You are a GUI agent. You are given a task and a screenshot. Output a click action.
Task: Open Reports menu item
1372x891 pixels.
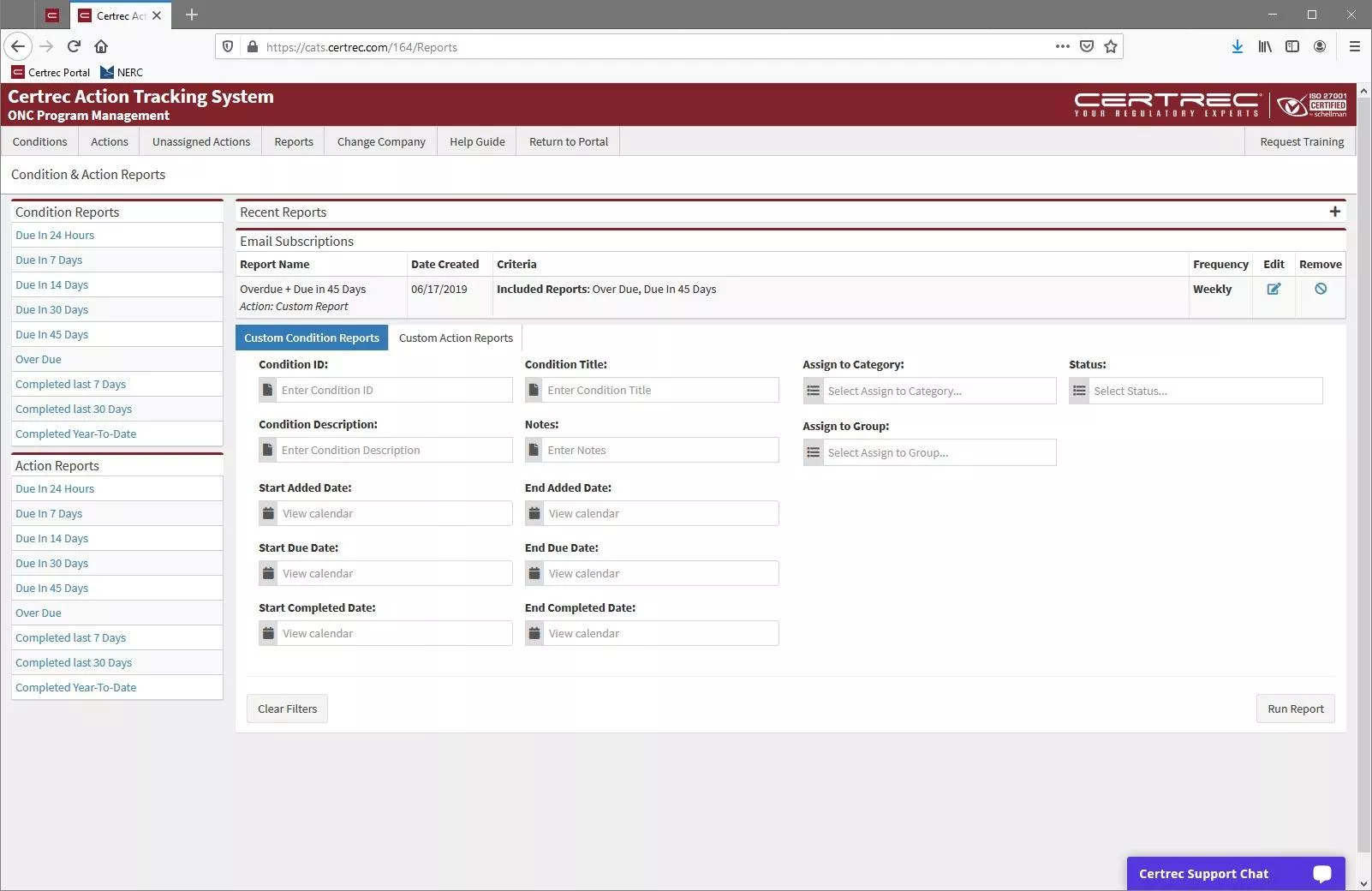click(x=294, y=141)
